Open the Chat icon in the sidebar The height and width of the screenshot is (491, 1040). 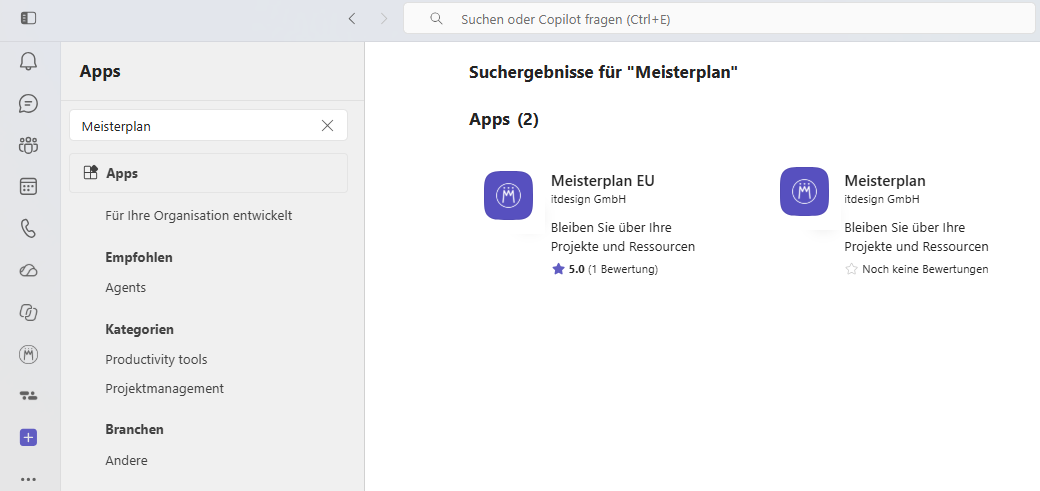pyautogui.click(x=29, y=104)
